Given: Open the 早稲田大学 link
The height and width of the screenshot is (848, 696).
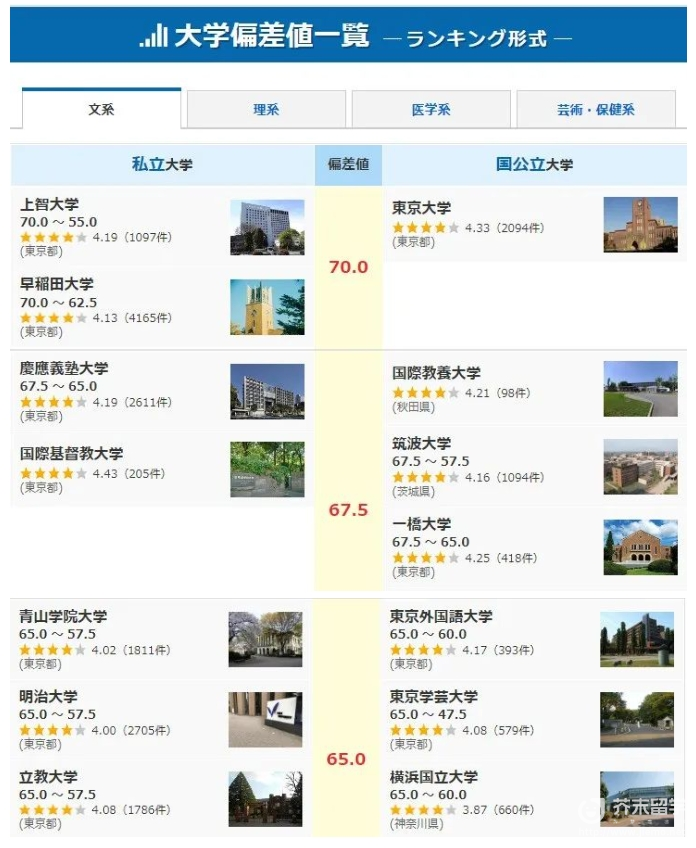Looking at the screenshot, I should point(57,284).
